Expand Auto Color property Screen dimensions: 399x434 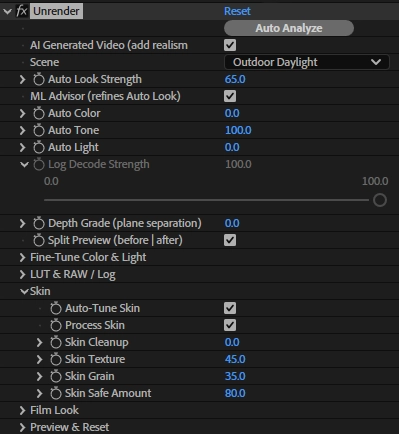tap(22, 113)
